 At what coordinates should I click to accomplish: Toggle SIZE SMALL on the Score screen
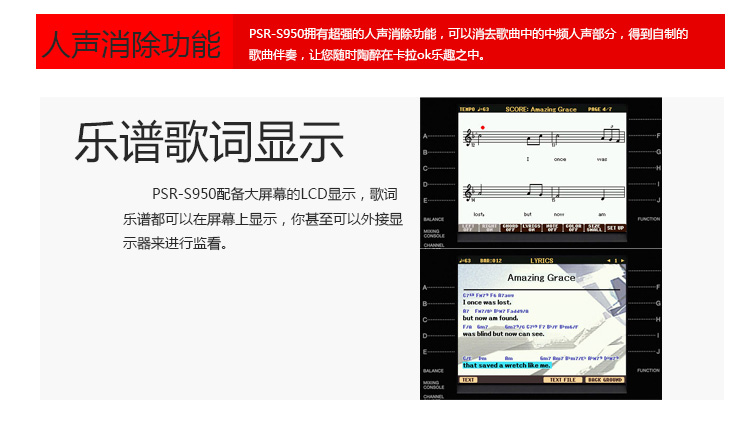click(594, 228)
